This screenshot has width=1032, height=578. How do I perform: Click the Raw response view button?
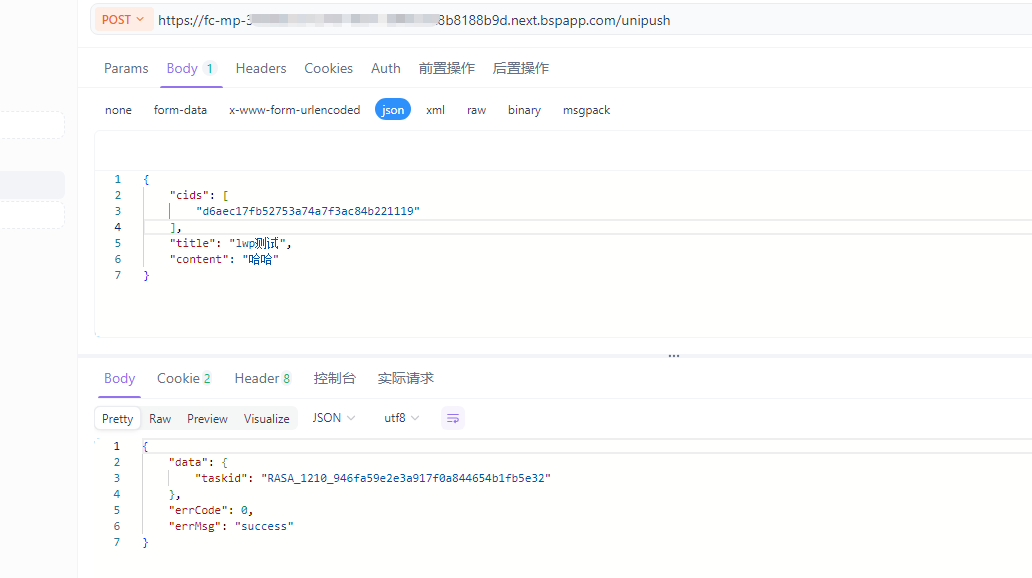click(x=160, y=419)
